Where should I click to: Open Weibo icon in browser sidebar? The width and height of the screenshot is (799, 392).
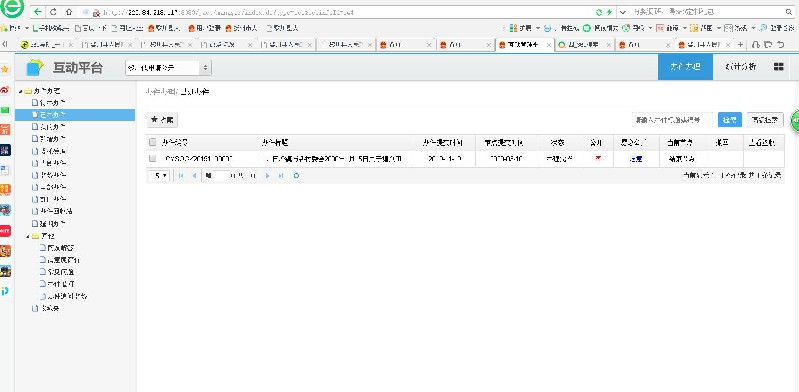point(5,90)
